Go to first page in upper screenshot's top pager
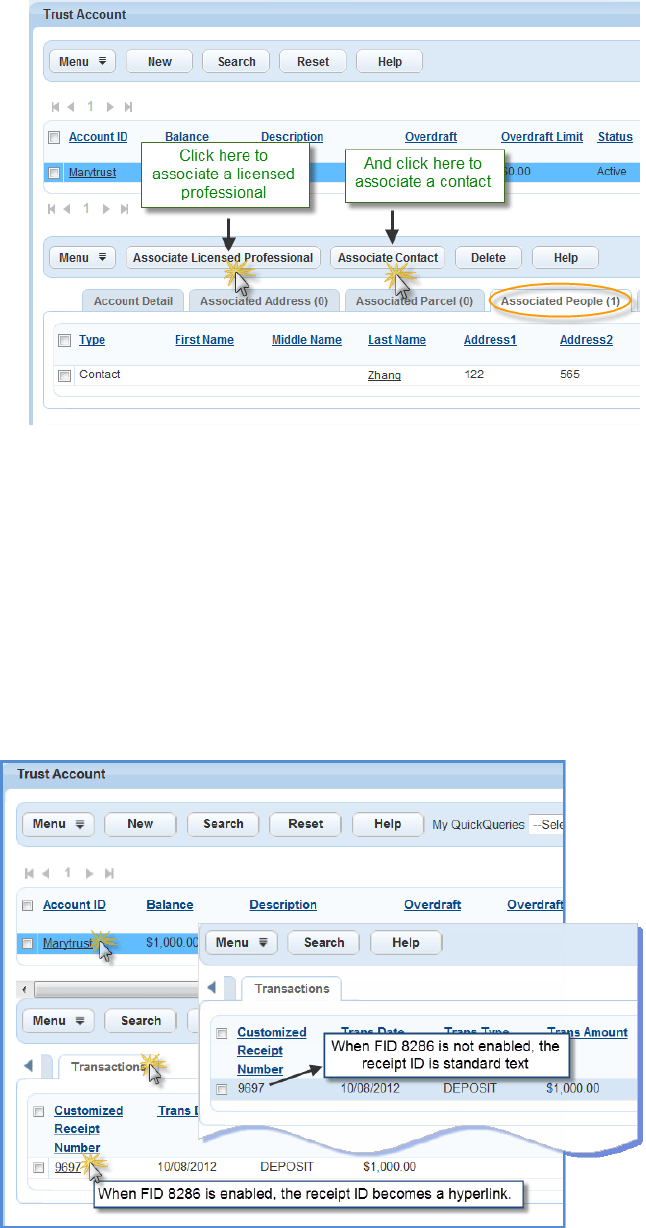 coord(55,106)
